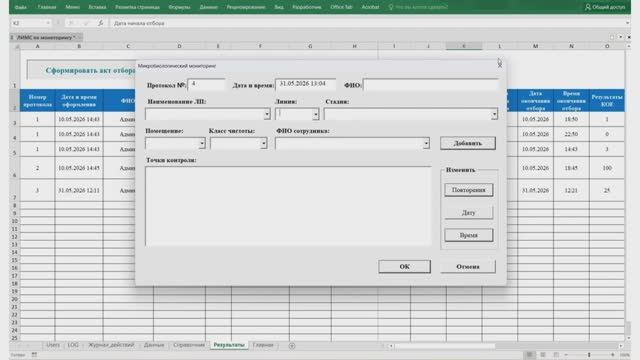This screenshot has width=640, height=360.
Task: Click the Дата и время field
Action: coord(306,84)
